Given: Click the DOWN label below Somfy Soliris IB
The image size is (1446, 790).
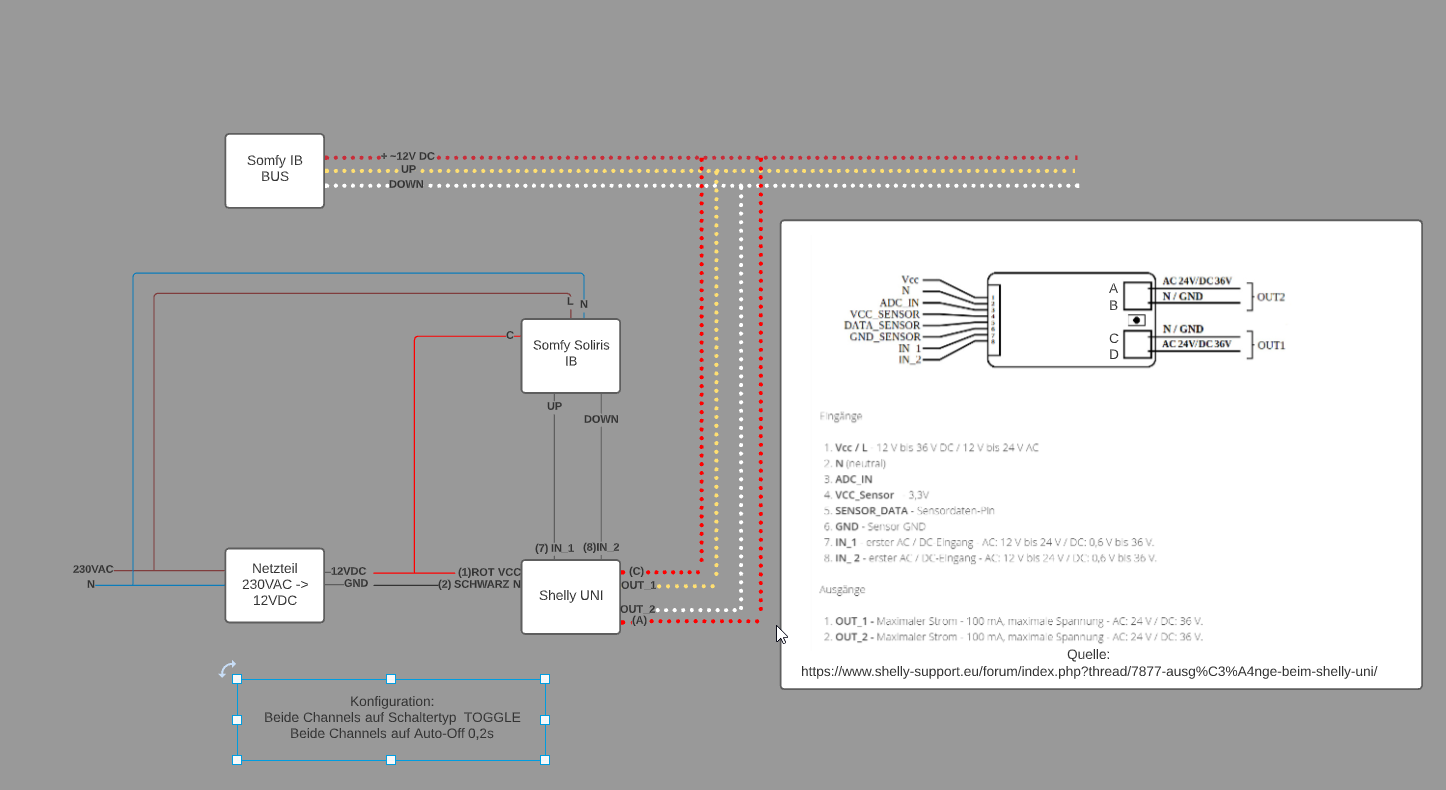Looking at the screenshot, I should pos(601,419).
